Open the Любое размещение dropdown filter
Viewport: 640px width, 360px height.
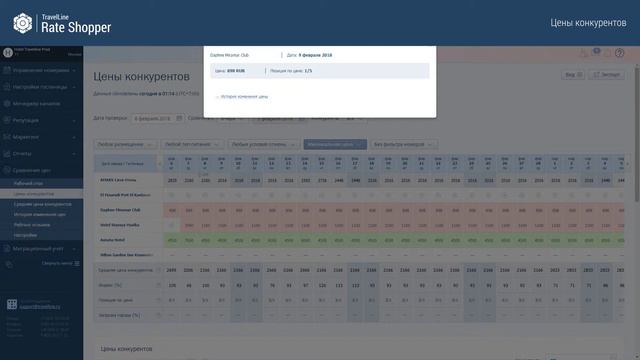point(126,144)
